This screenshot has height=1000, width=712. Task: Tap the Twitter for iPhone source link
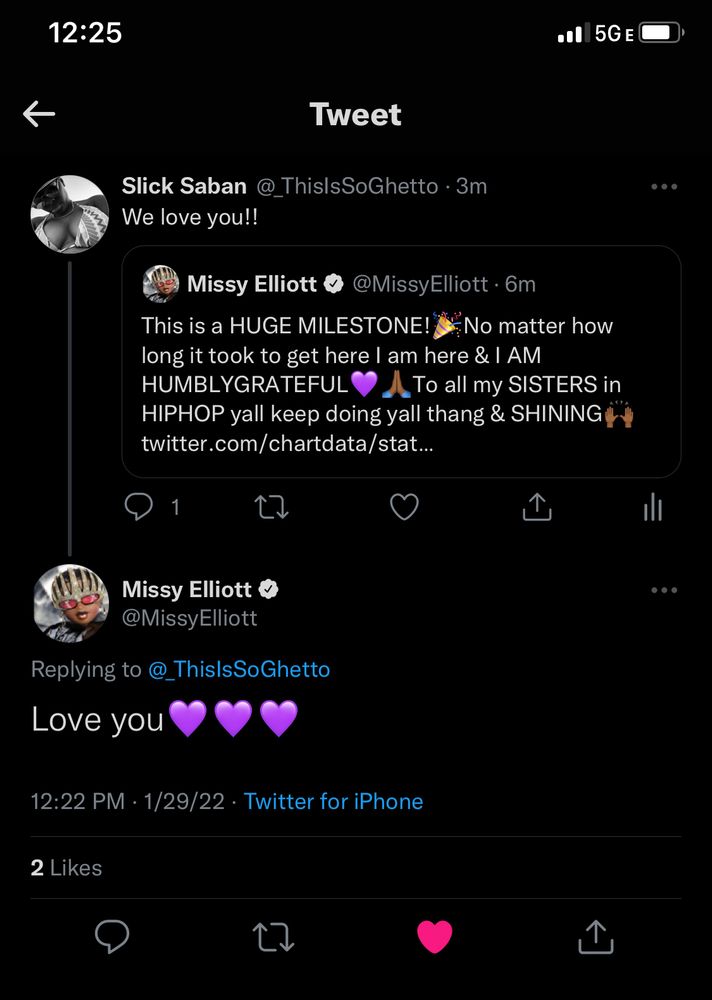coord(333,801)
